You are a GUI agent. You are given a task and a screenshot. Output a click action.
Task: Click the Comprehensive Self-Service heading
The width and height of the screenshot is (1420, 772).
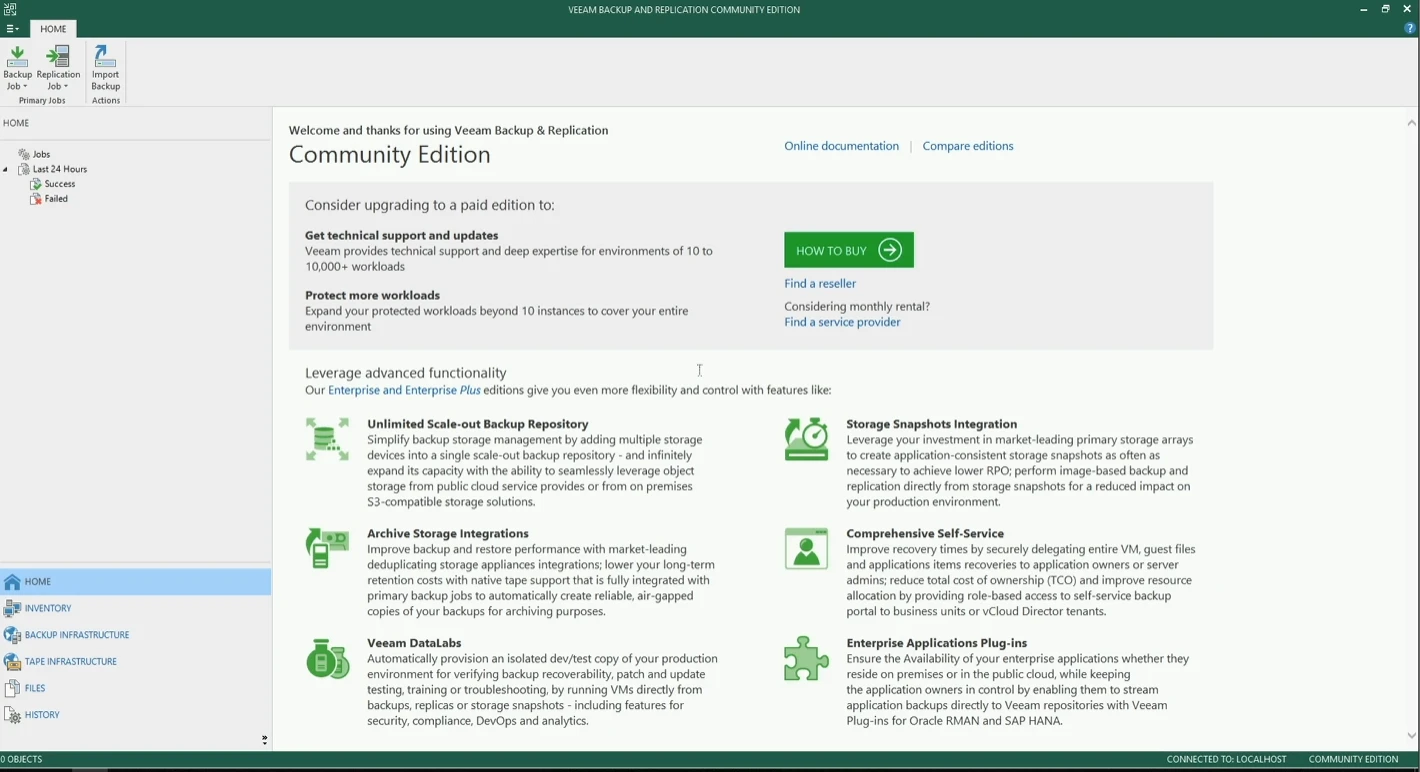(x=925, y=534)
